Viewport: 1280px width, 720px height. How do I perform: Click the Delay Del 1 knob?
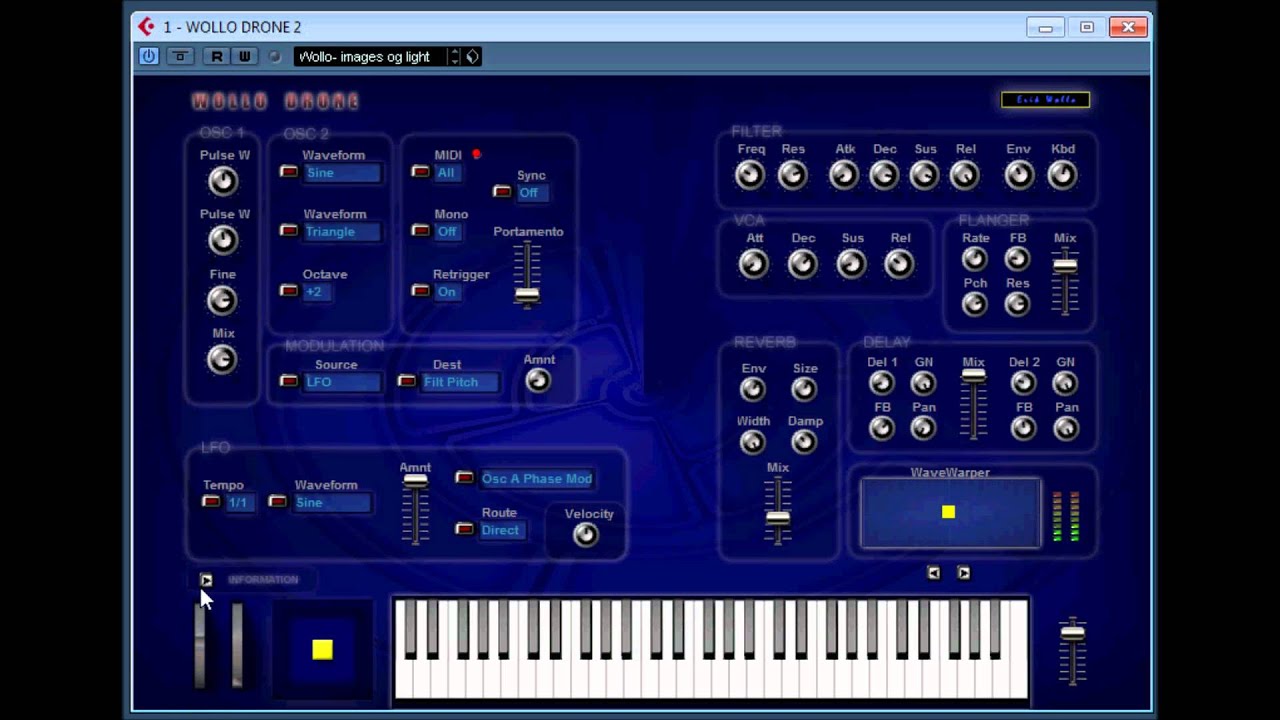click(881, 383)
